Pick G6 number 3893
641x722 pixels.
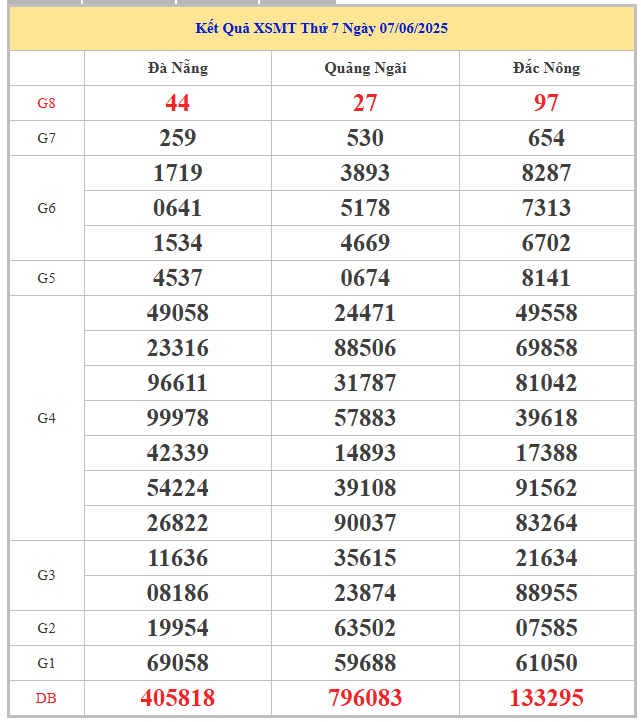click(x=365, y=173)
